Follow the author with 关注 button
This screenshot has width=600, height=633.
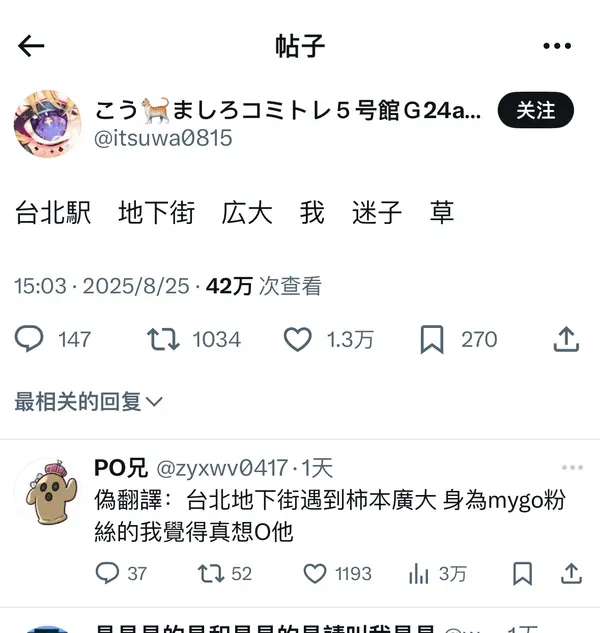535,110
